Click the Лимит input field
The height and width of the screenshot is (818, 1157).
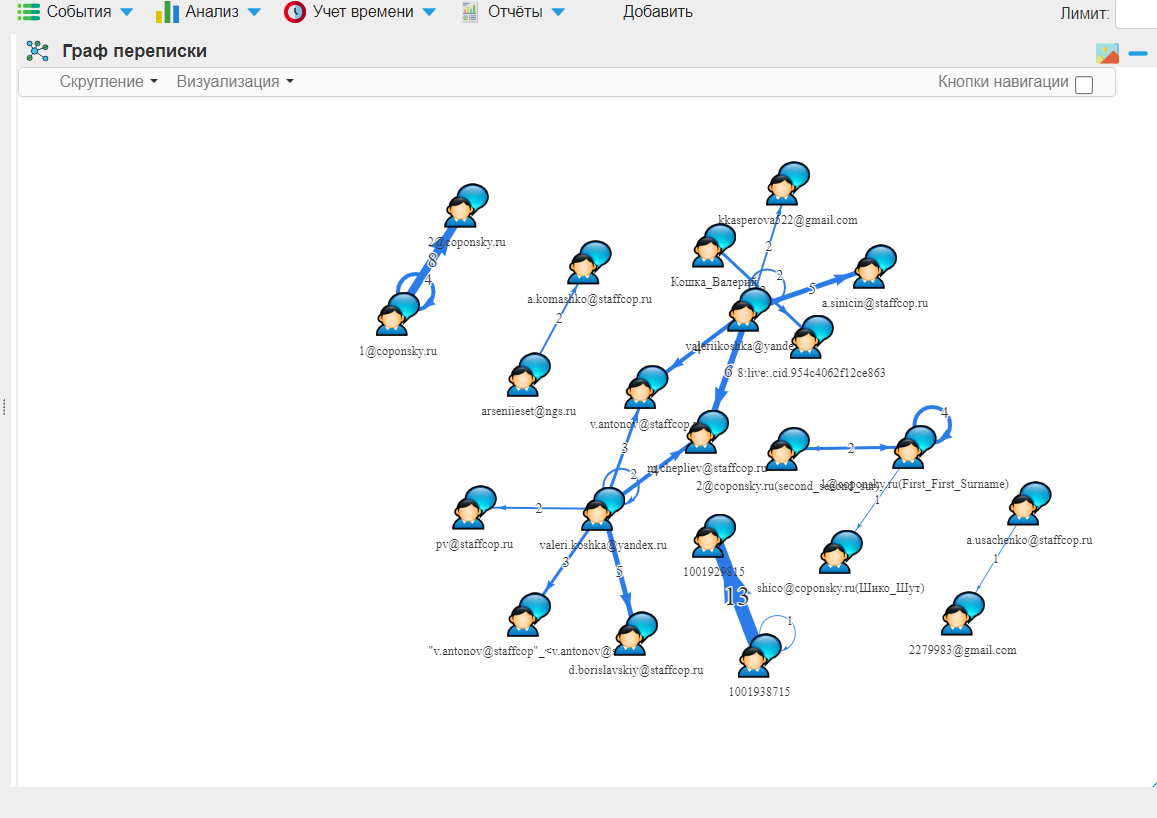[x=1136, y=14]
